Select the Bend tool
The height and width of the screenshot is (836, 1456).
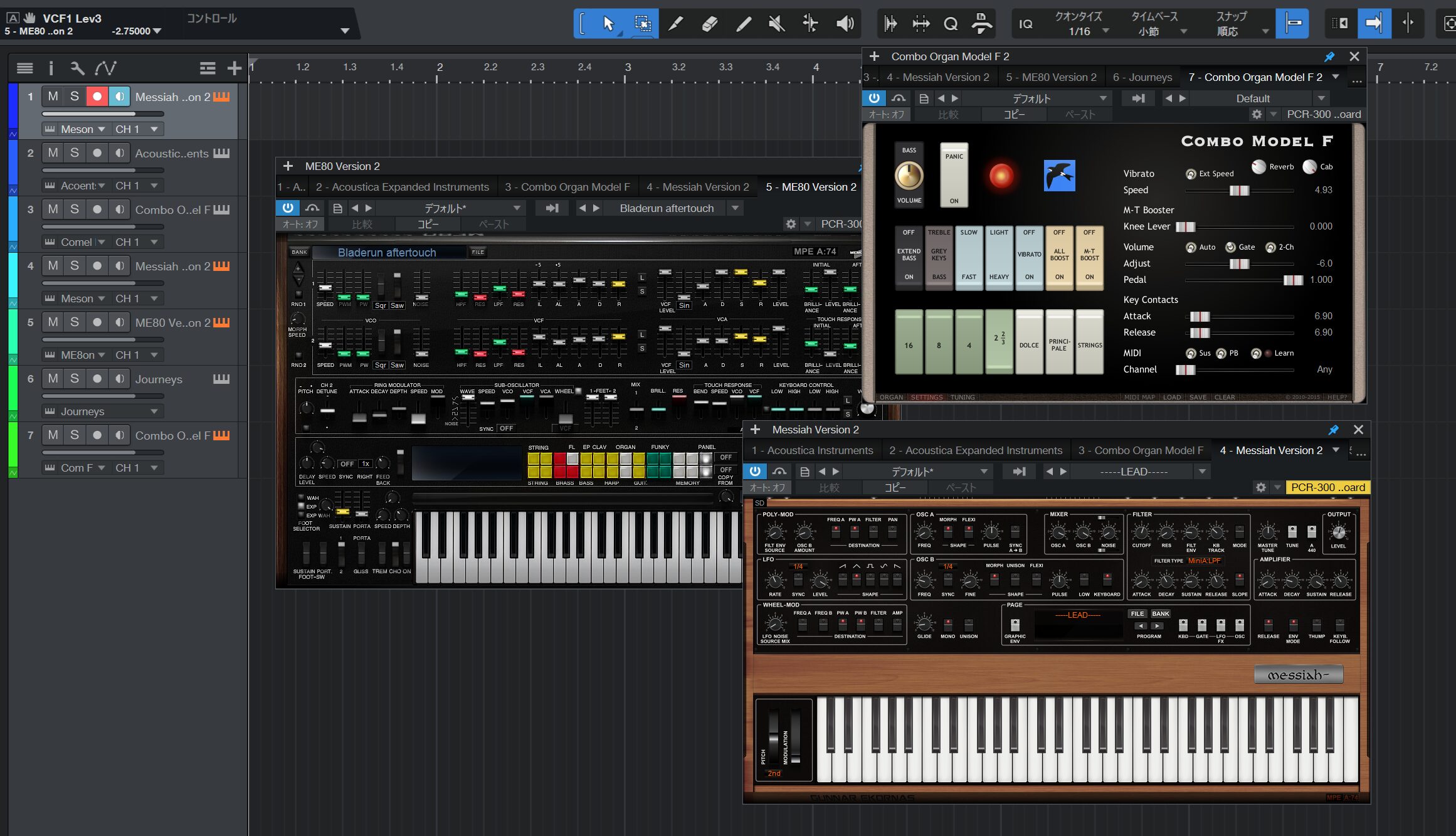[810, 24]
